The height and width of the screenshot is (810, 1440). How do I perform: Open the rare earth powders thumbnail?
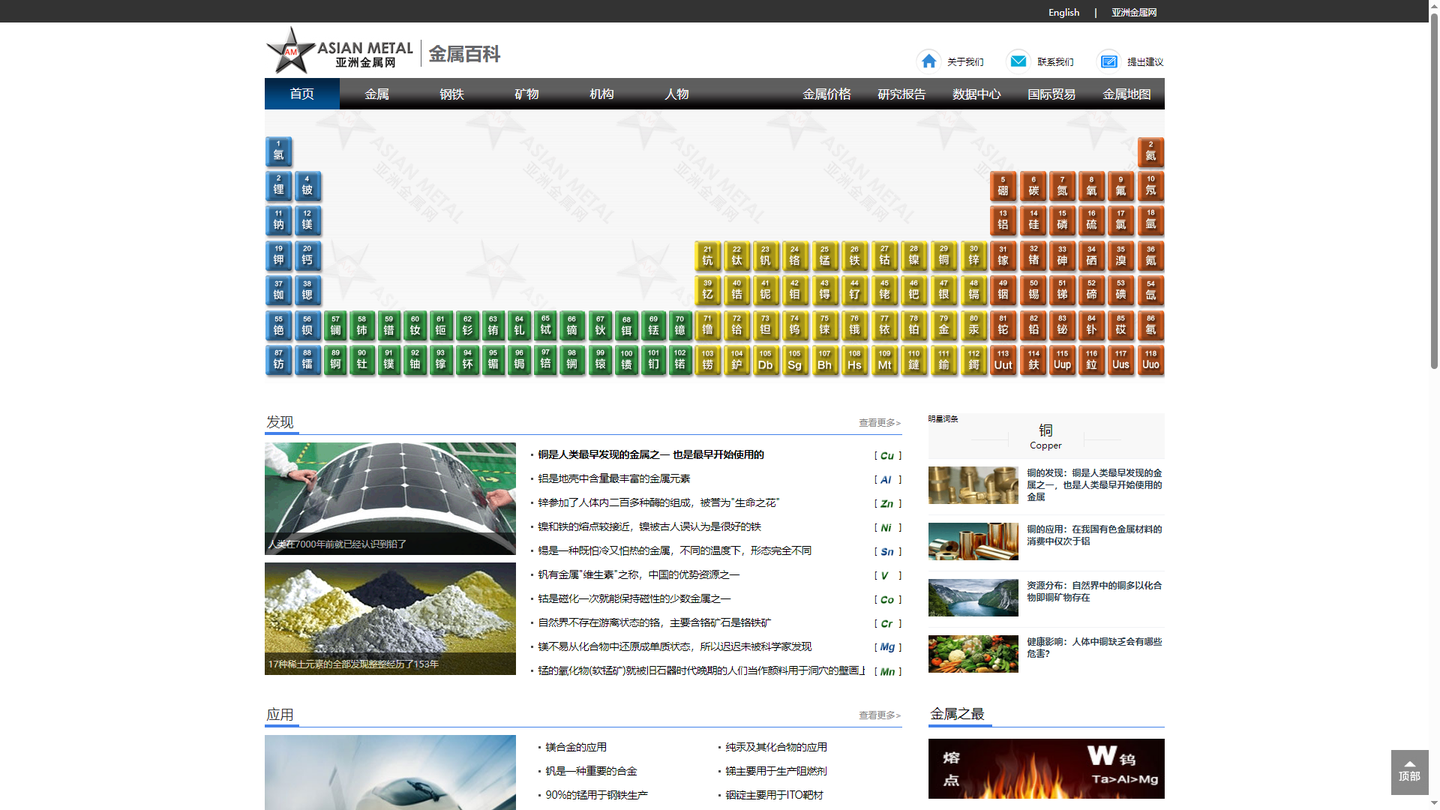tap(390, 618)
